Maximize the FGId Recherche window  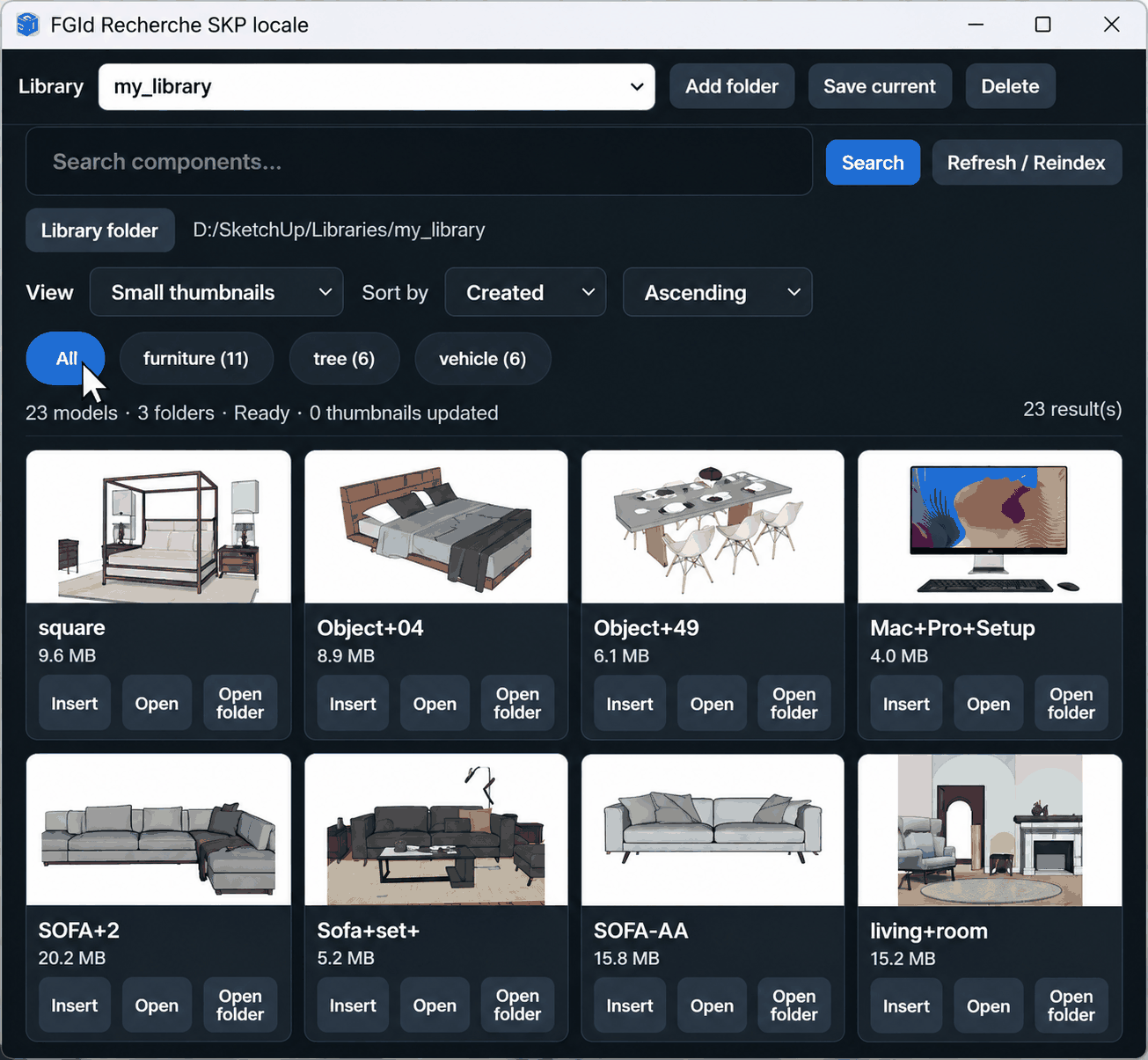1042,25
